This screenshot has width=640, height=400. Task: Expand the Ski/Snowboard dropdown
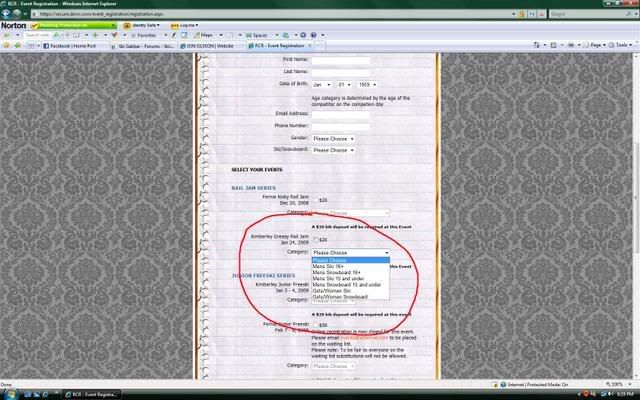tap(333, 150)
